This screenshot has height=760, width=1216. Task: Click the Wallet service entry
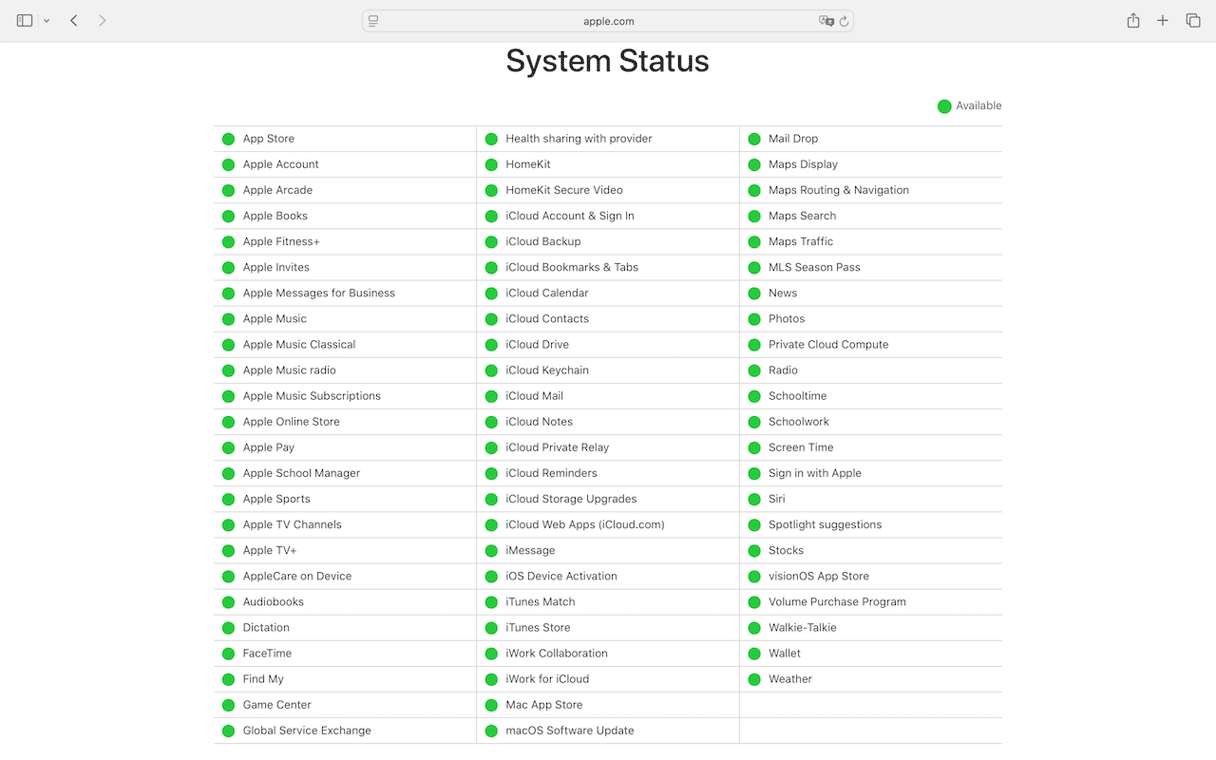tap(784, 654)
